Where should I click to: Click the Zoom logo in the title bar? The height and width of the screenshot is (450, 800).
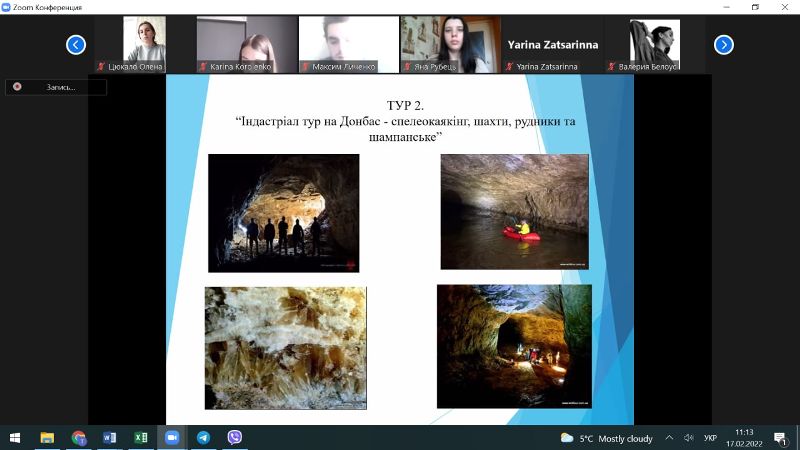tap(6, 7)
